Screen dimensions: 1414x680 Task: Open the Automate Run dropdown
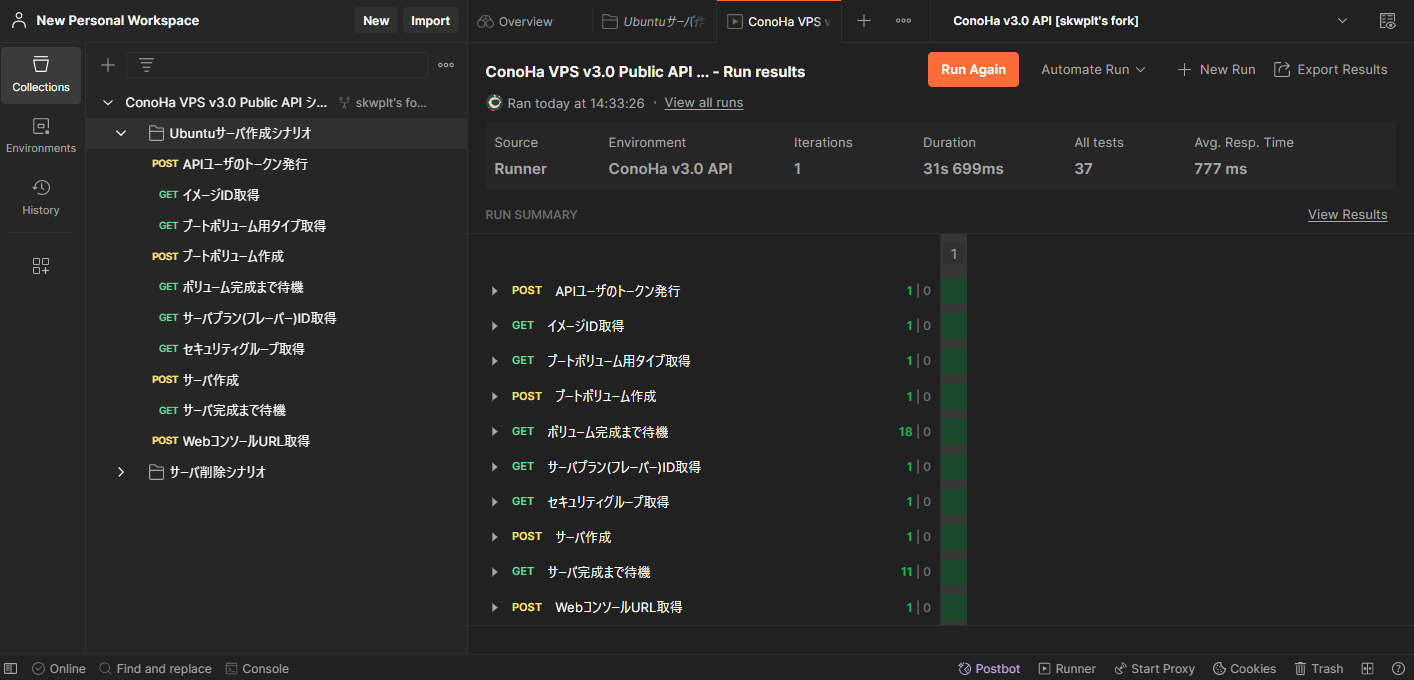(1093, 69)
